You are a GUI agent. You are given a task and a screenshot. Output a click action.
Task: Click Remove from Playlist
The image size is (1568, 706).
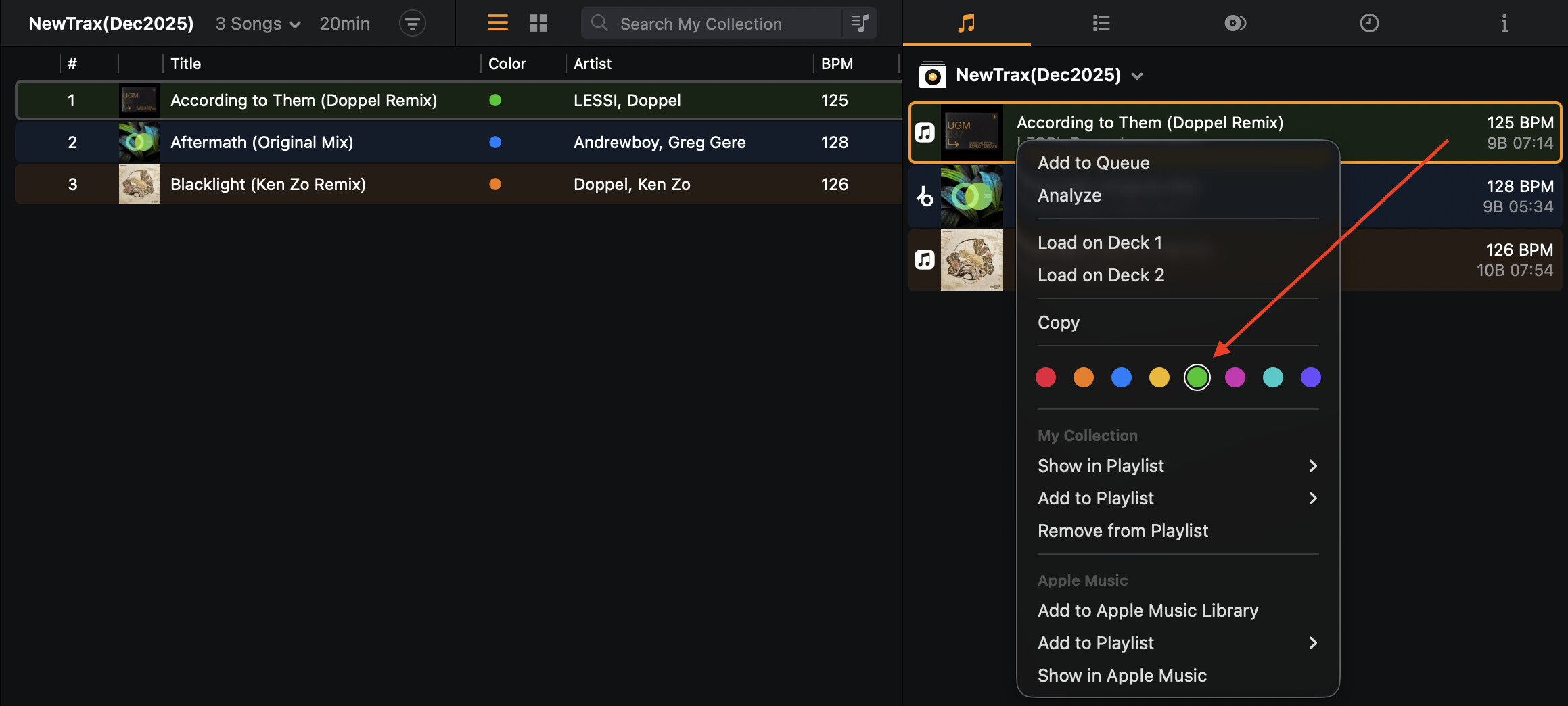coord(1122,531)
